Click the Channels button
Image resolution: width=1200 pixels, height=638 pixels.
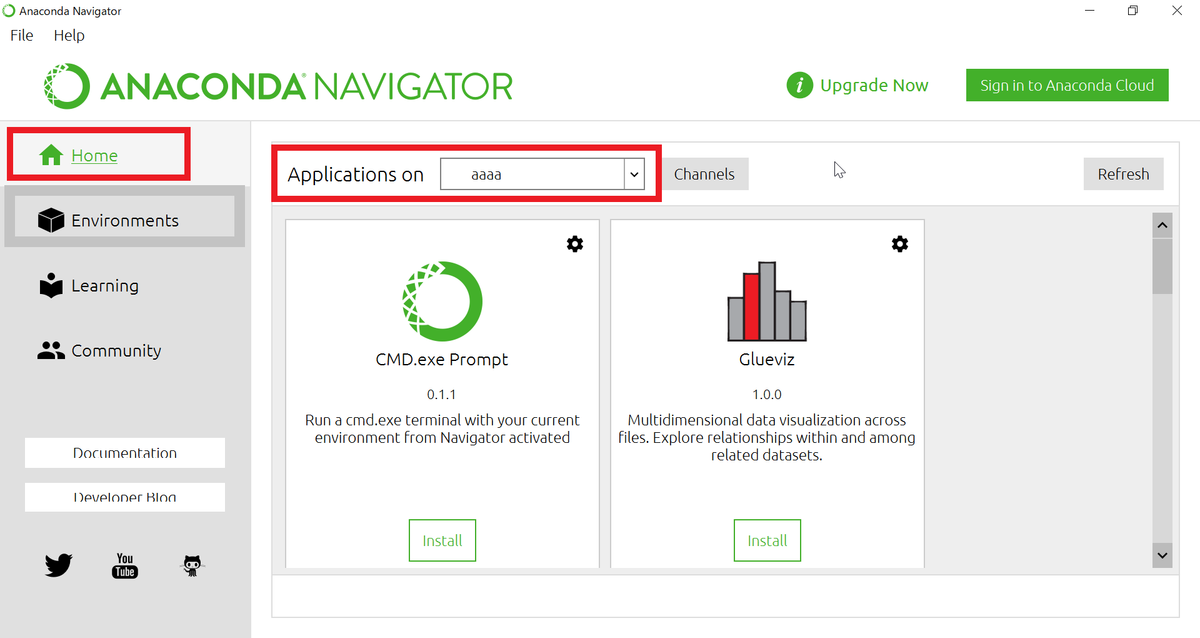[704, 174]
